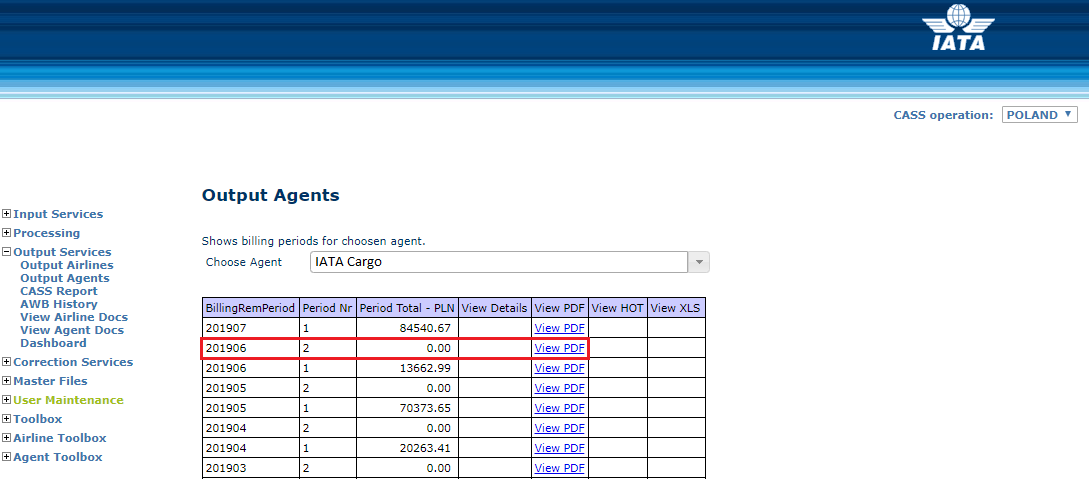The height and width of the screenshot is (479, 1089).
Task: Expand Agent Toolbox plus icon
Action: click(x=7, y=457)
